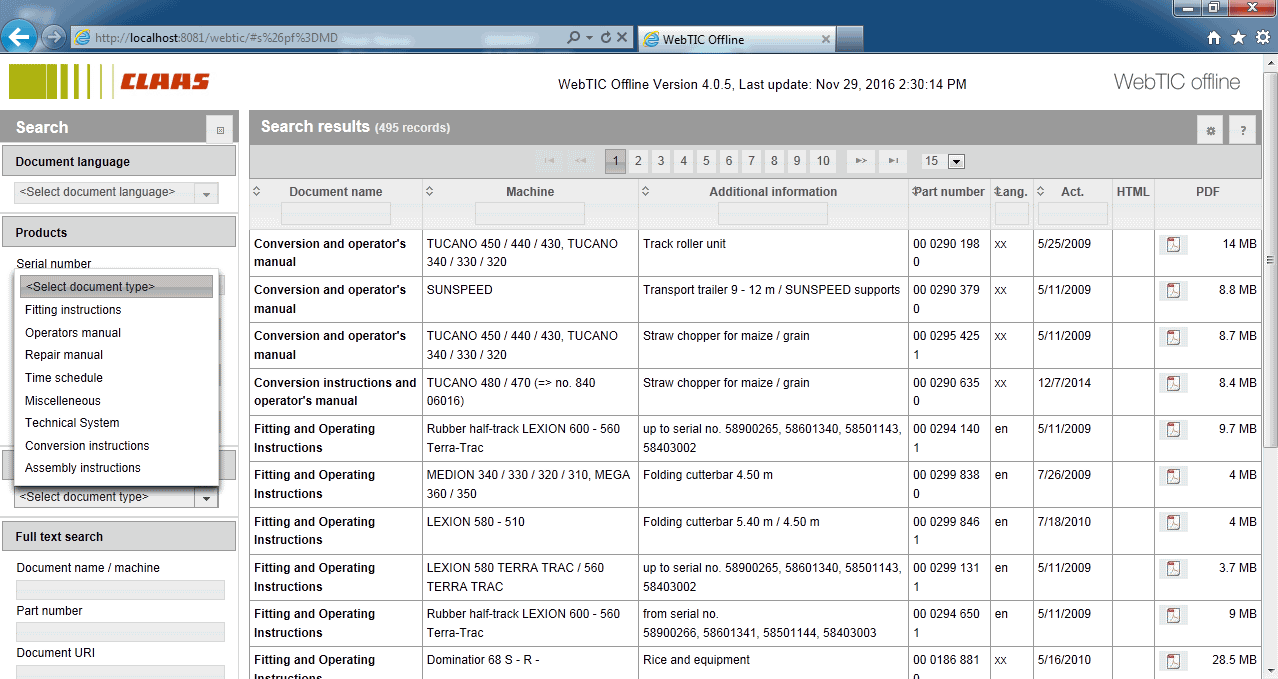Image resolution: width=1278 pixels, height=679 pixels.
Task: Choose Repair manual from the list
Action: click(x=64, y=355)
